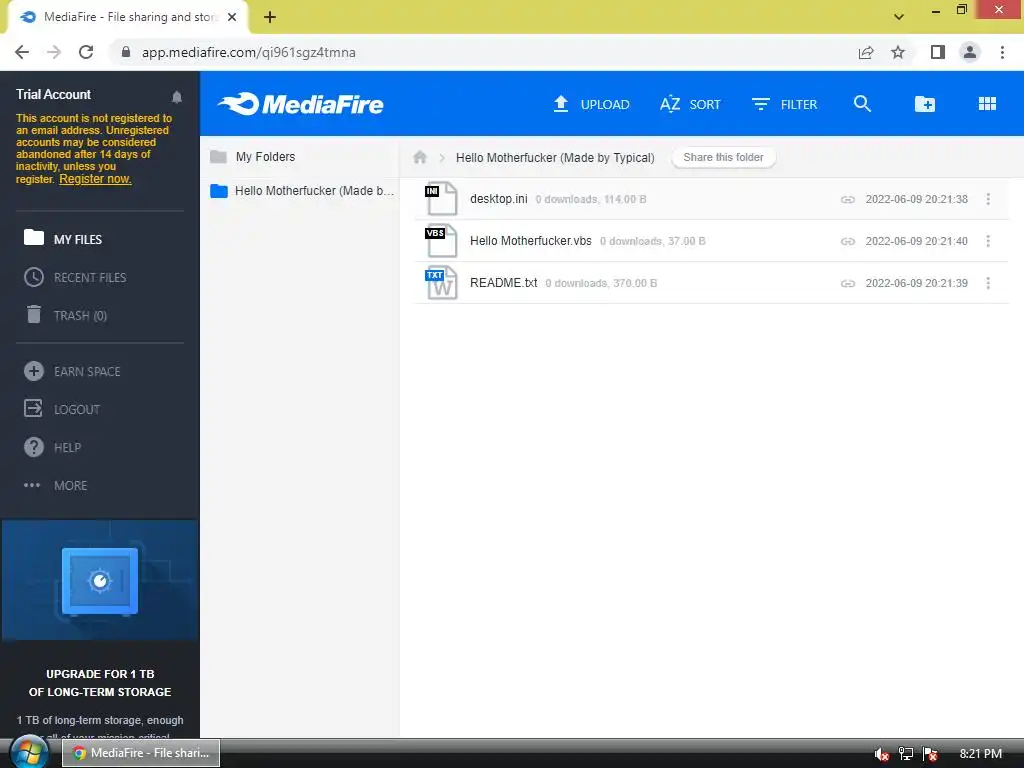Viewport: 1024px width, 768px height.
Task: Click the Register now link
Action: coord(95,179)
